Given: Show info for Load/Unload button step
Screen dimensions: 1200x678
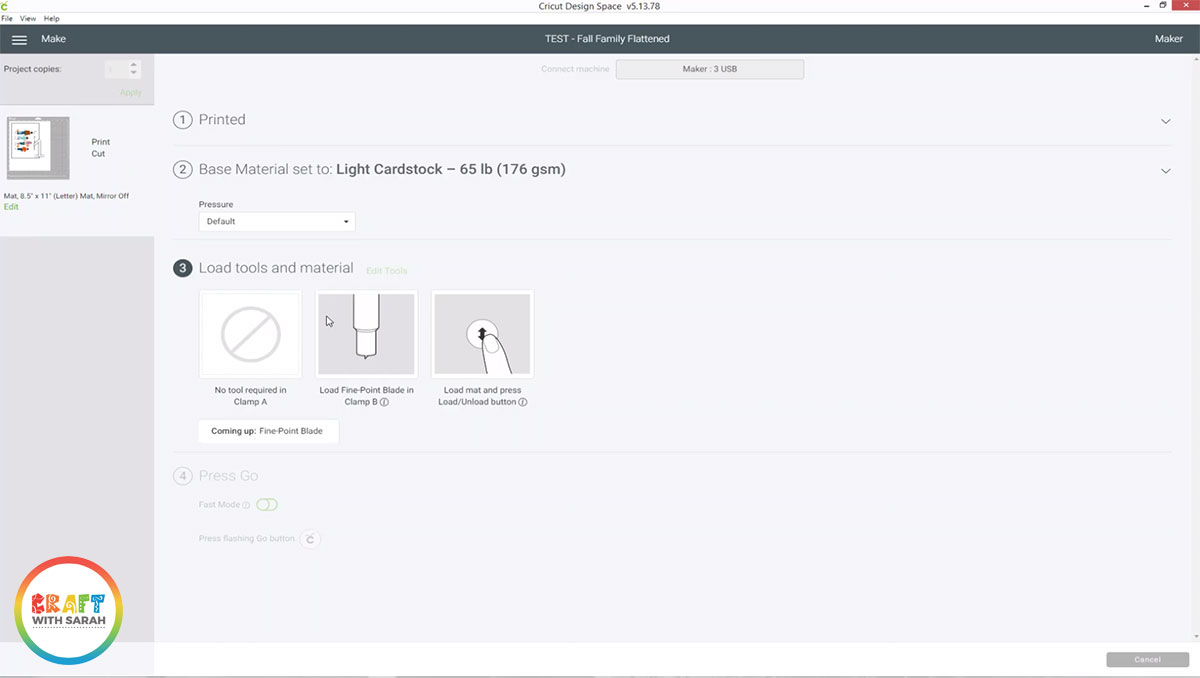Looking at the screenshot, I should coord(523,402).
